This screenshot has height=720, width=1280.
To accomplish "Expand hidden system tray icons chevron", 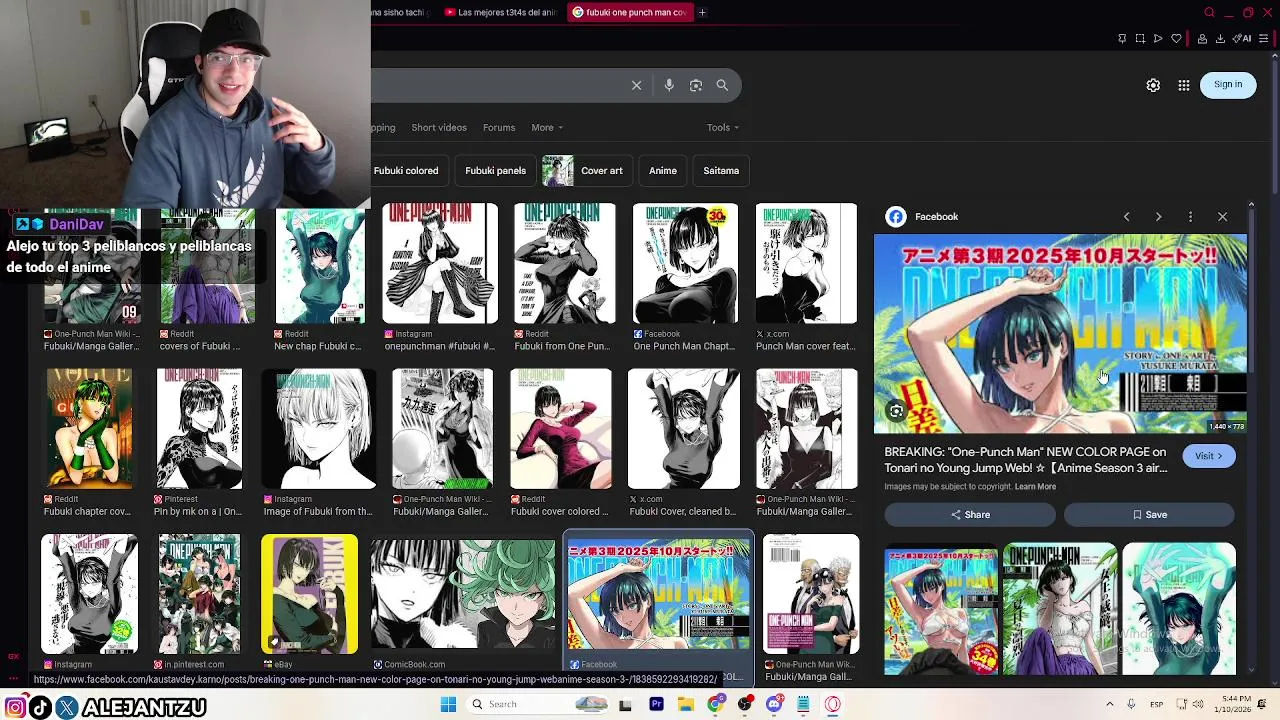I will click(x=1109, y=704).
